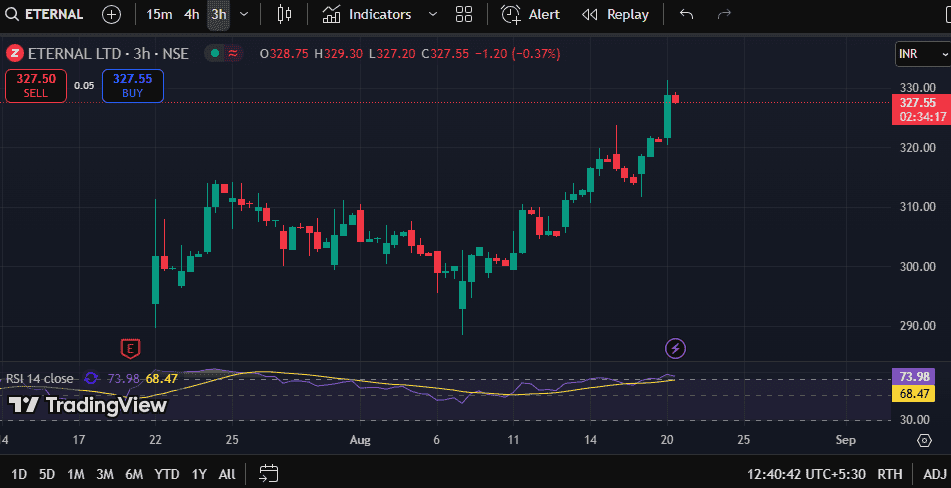Click the Sep date axis label

click(x=845, y=440)
